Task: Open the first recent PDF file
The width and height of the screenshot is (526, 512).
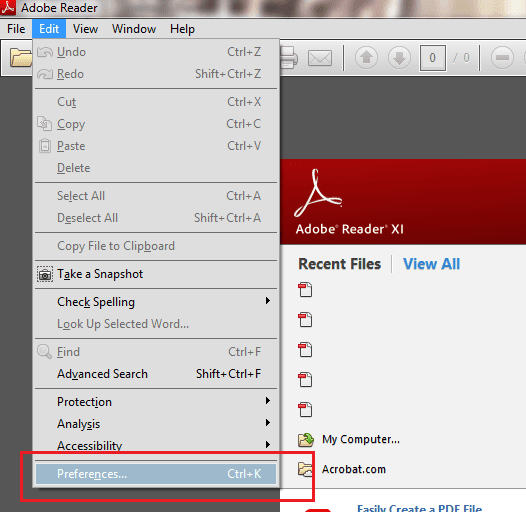Action: click(x=305, y=290)
